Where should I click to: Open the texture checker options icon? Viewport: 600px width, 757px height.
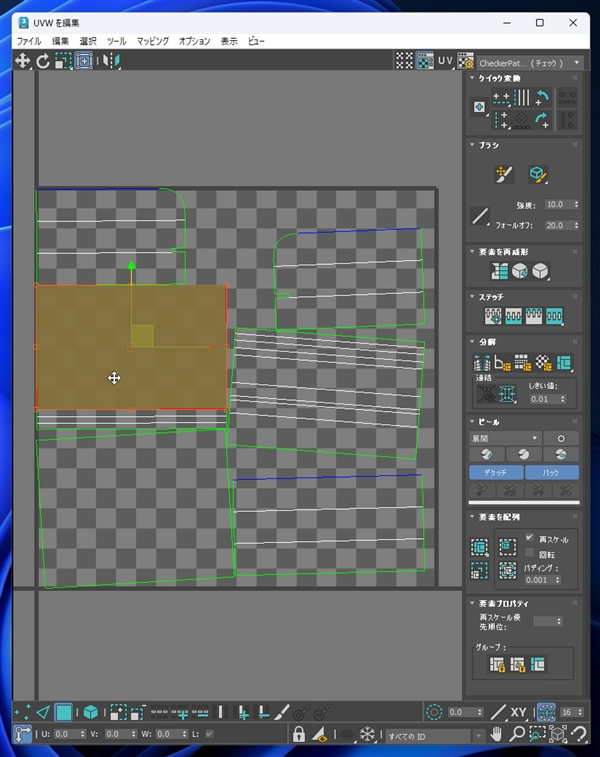pyautogui.click(x=465, y=61)
